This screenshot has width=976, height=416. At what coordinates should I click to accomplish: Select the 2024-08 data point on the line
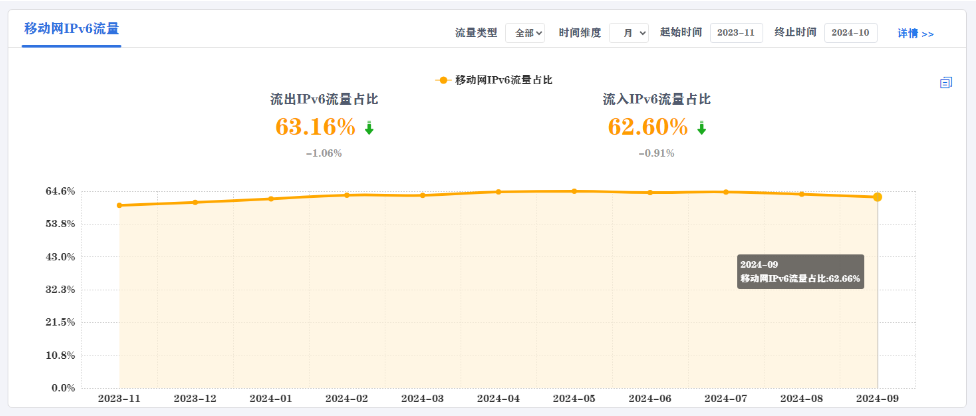tap(802, 194)
